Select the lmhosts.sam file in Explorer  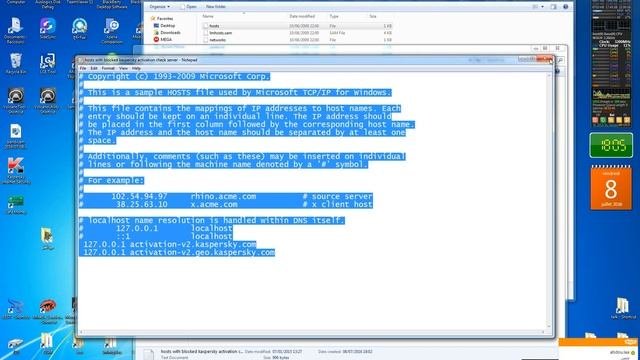click(297, 33)
